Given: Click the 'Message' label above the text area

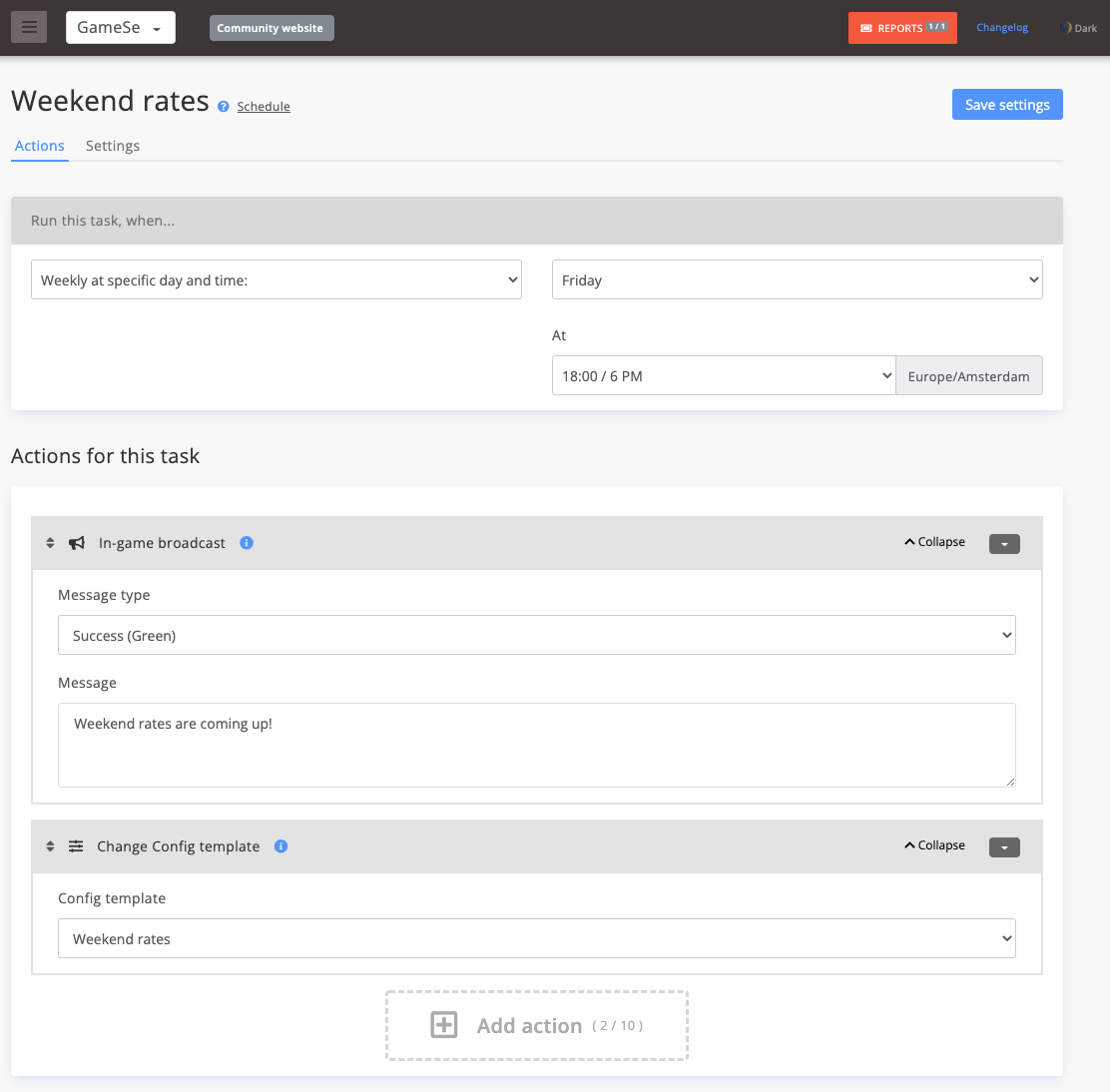Looking at the screenshot, I should [87, 683].
